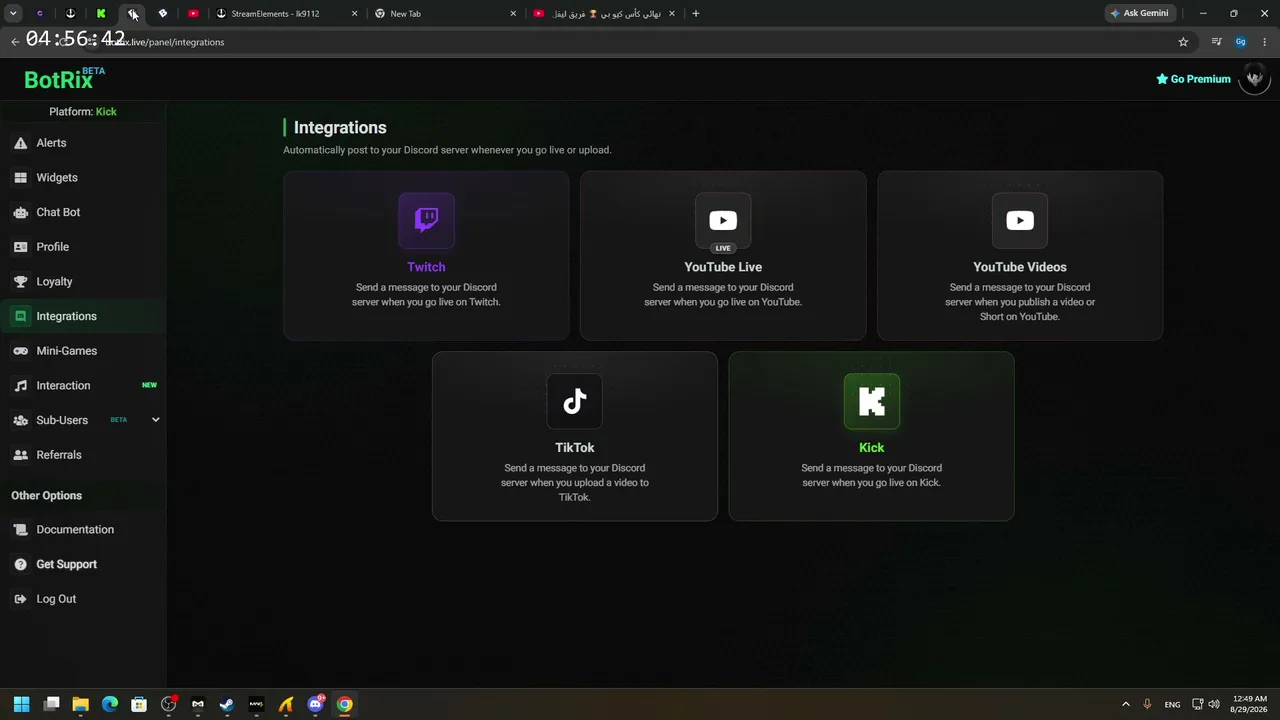
Task: Open Discord from the taskbar
Action: (315, 704)
